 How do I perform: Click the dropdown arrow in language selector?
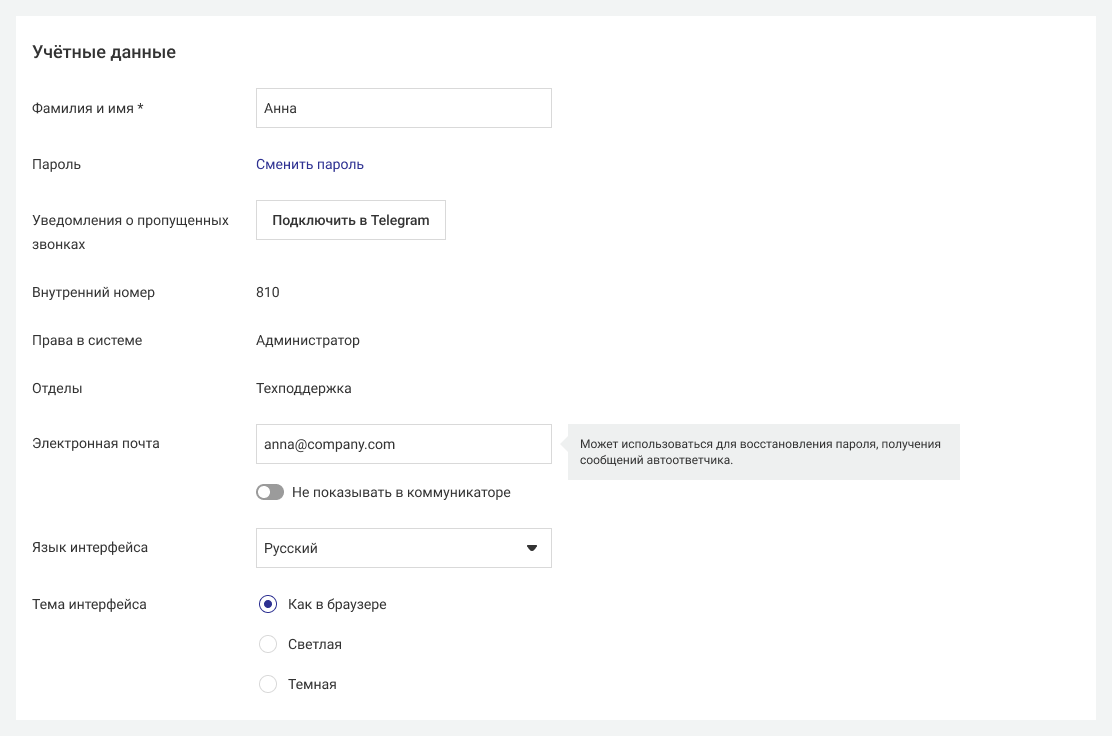click(x=531, y=548)
